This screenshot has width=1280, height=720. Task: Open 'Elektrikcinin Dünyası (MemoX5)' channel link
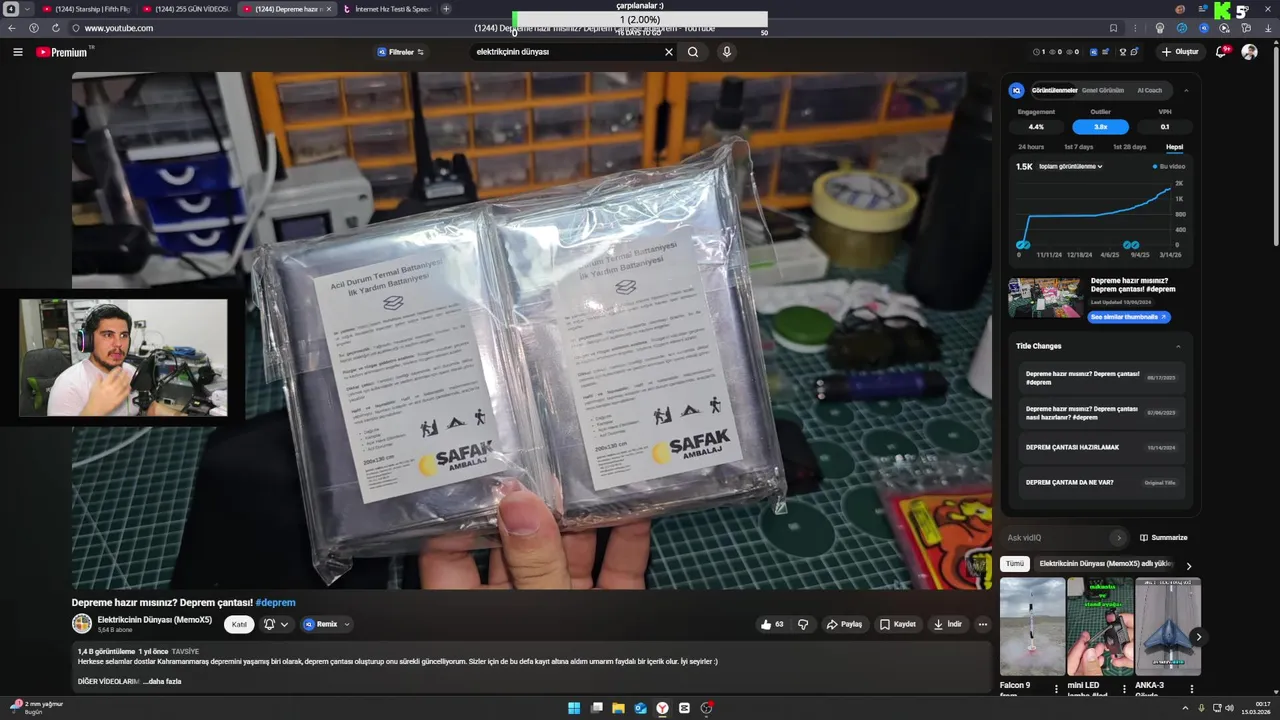click(154, 620)
